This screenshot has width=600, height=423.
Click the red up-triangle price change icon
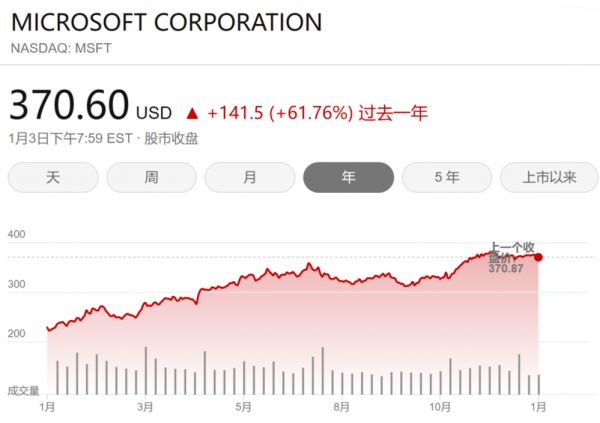point(192,112)
